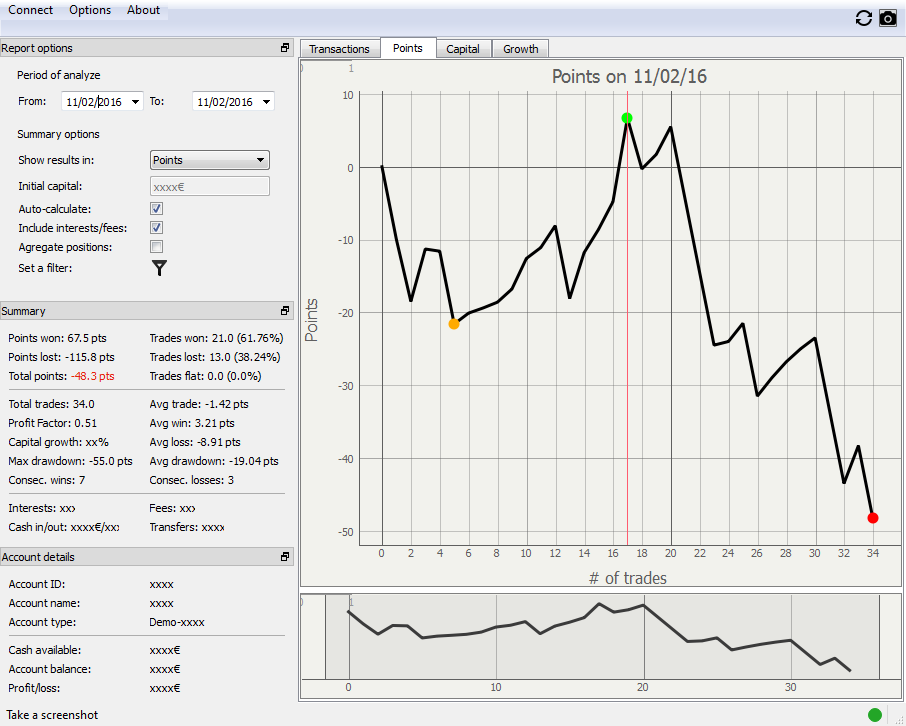Enable the Agregate positions checkbox

tap(157, 247)
